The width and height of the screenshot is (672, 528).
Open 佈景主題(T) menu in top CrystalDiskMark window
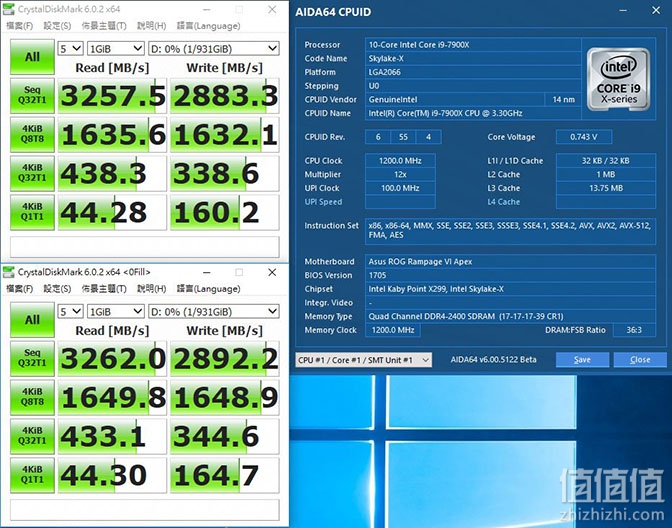(104, 26)
